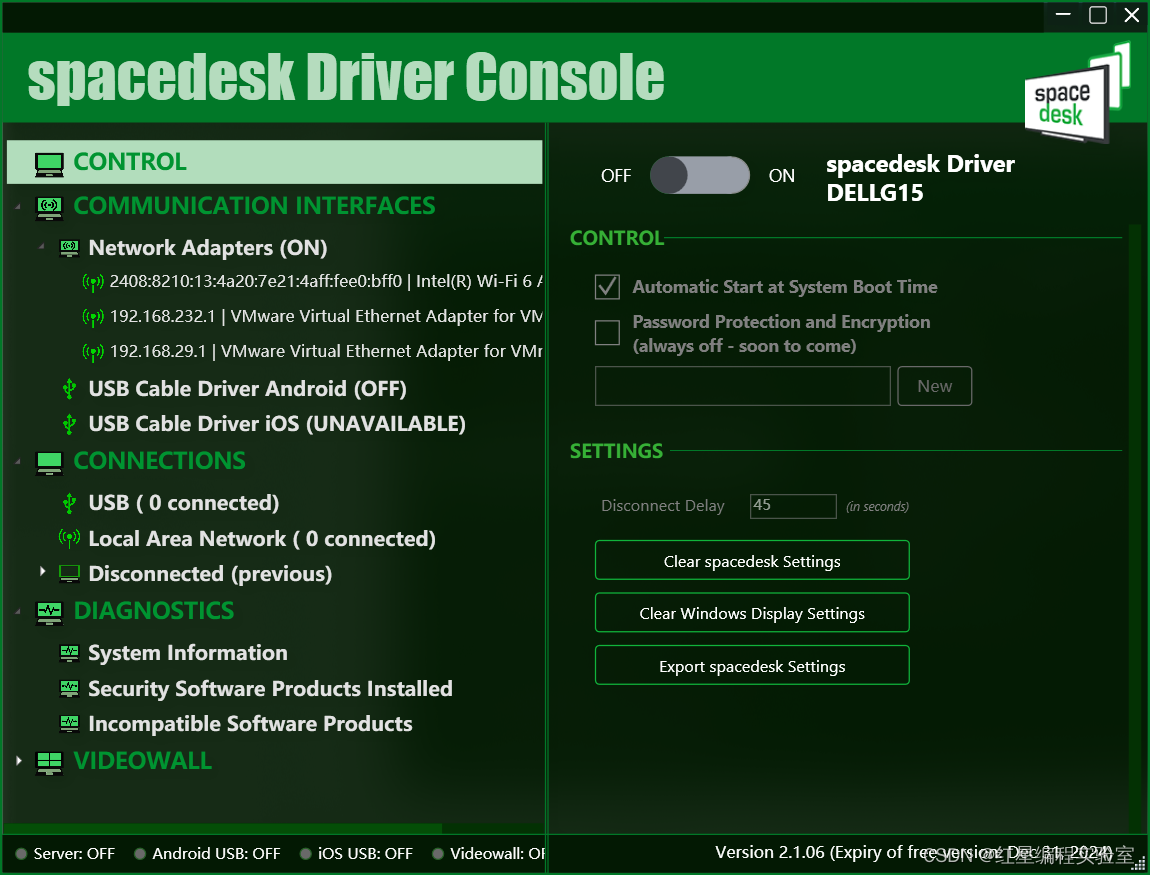Click the Server status indicator dot
Image resolution: width=1150 pixels, height=875 pixels.
click(21, 854)
